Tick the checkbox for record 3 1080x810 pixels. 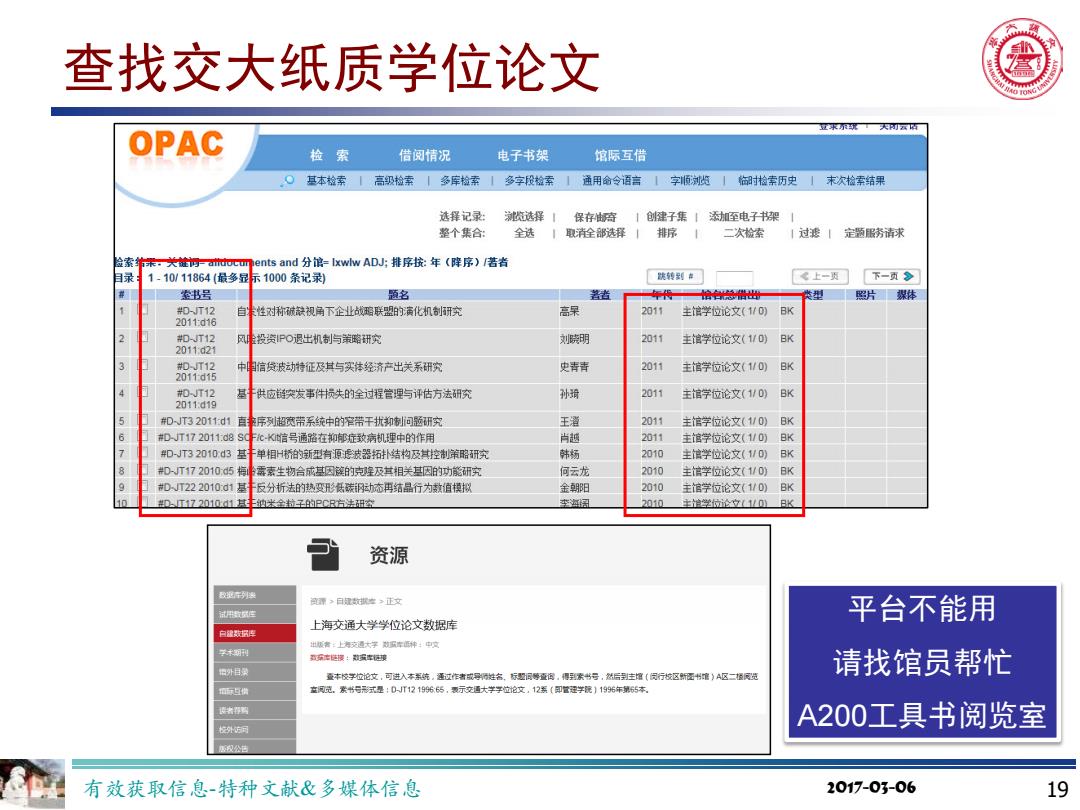coord(143,365)
